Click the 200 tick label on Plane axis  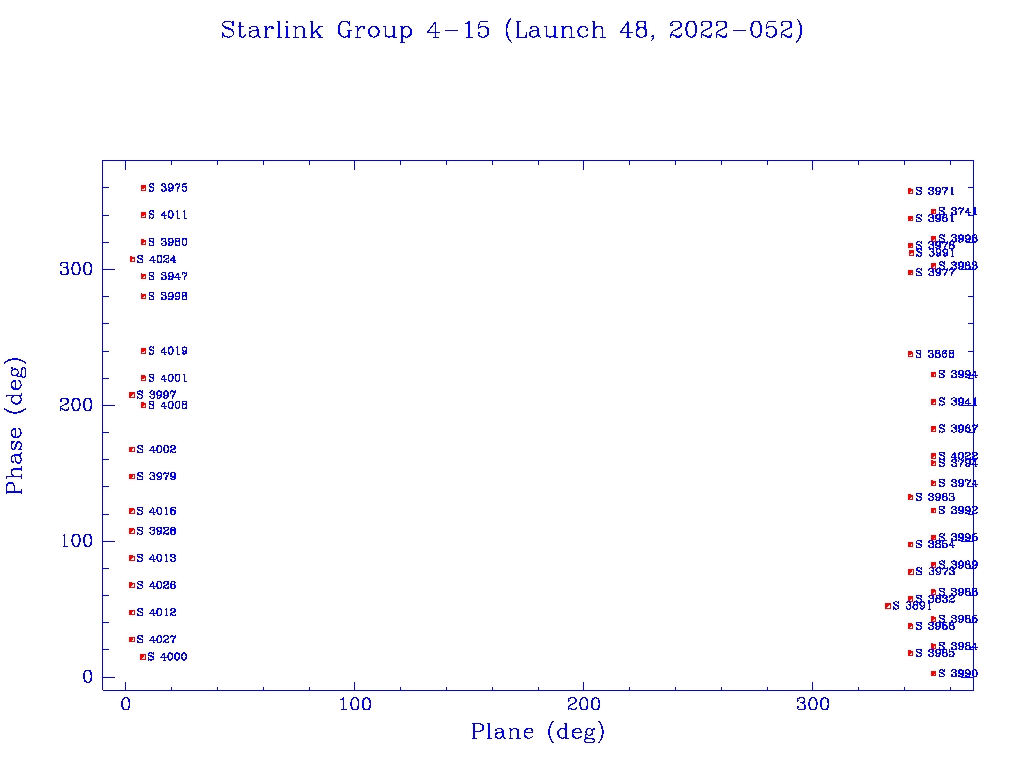click(x=584, y=705)
